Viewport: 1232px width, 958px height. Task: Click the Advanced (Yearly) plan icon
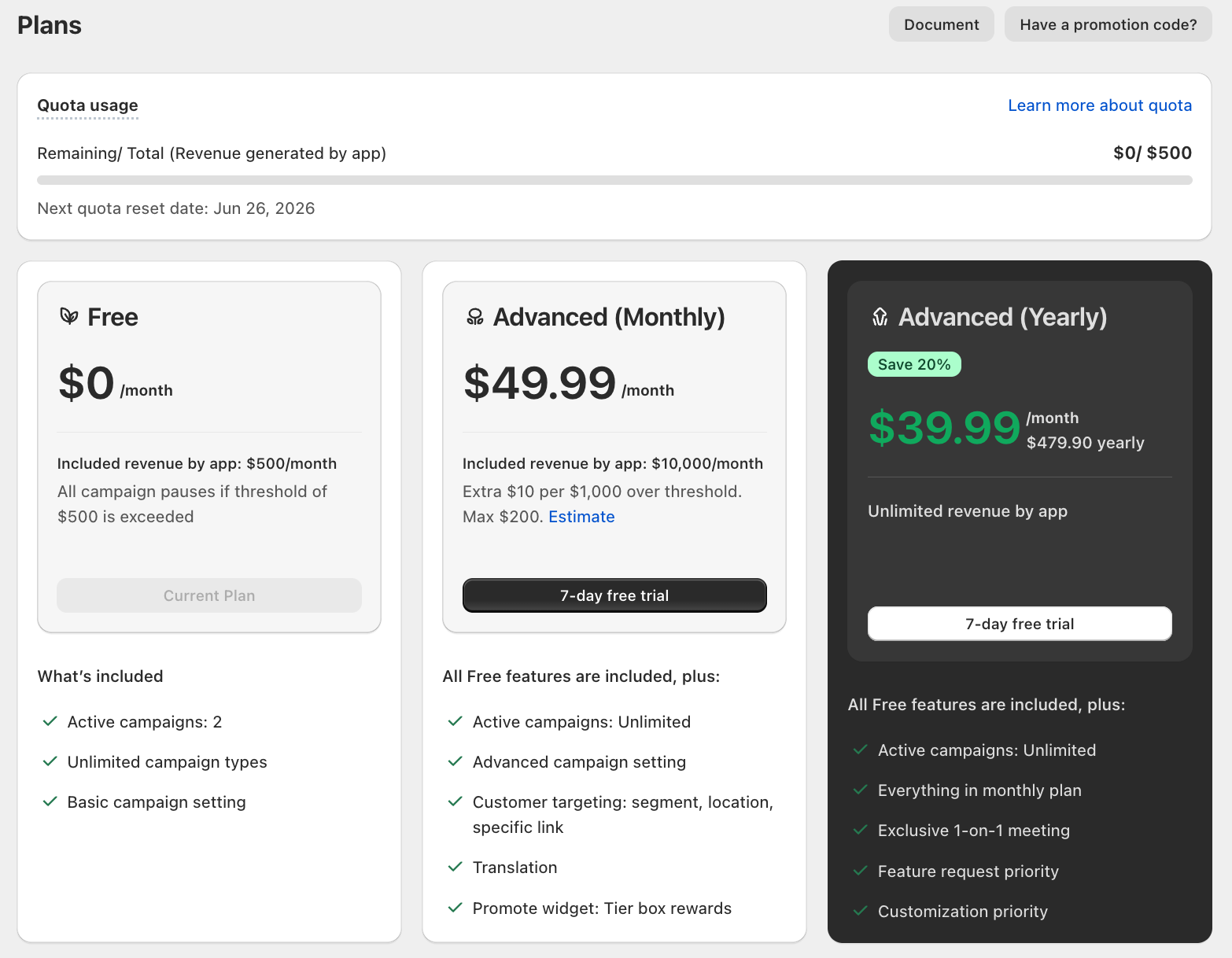pyautogui.click(x=880, y=316)
